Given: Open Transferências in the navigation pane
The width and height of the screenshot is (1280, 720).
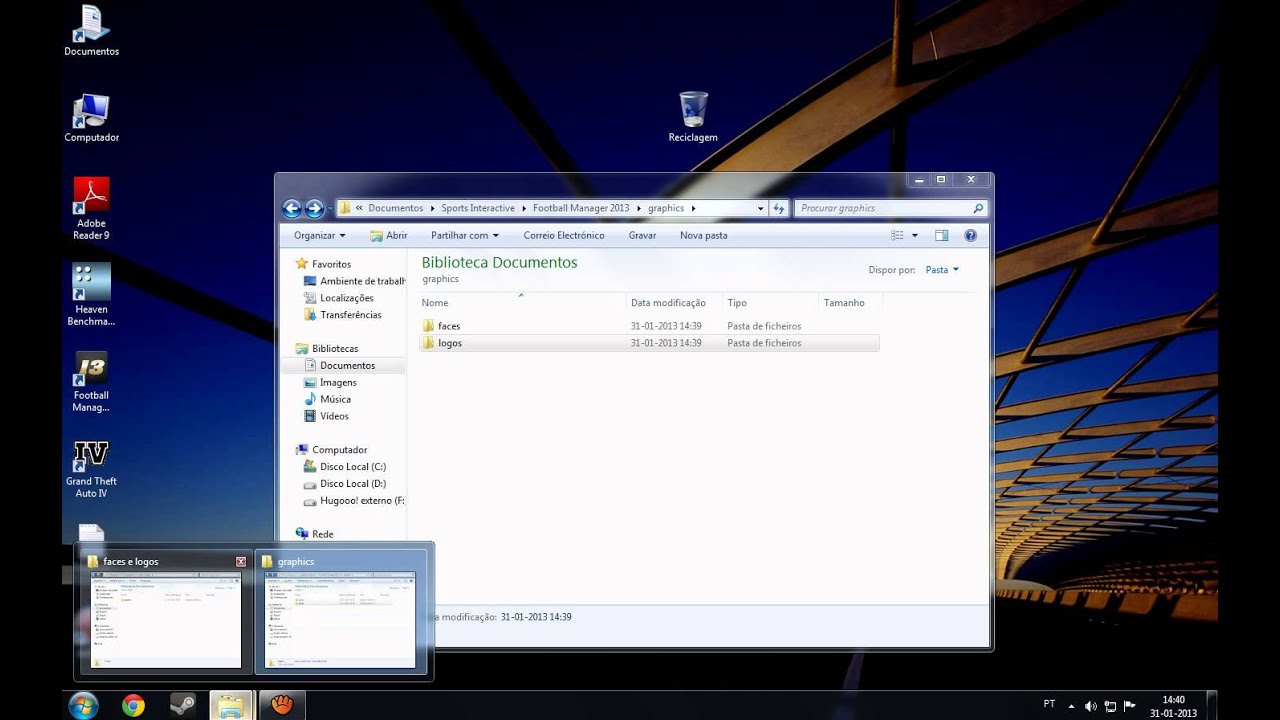Looking at the screenshot, I should coord(342,315).
